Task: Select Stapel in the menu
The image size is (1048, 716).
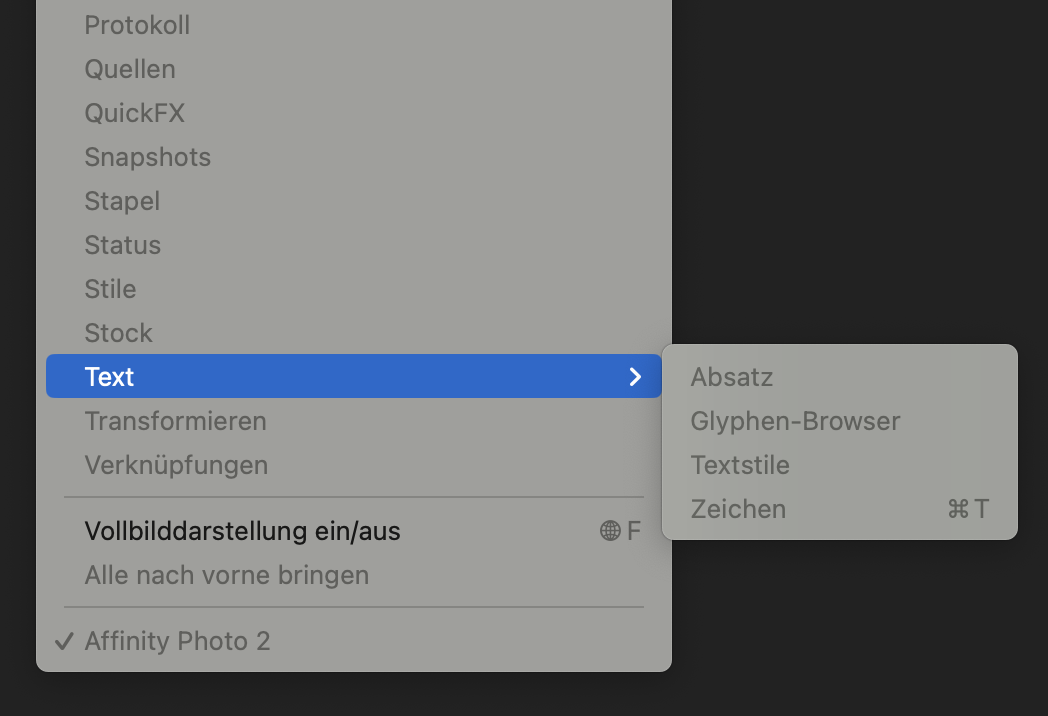Action: [x=354, y=201]
